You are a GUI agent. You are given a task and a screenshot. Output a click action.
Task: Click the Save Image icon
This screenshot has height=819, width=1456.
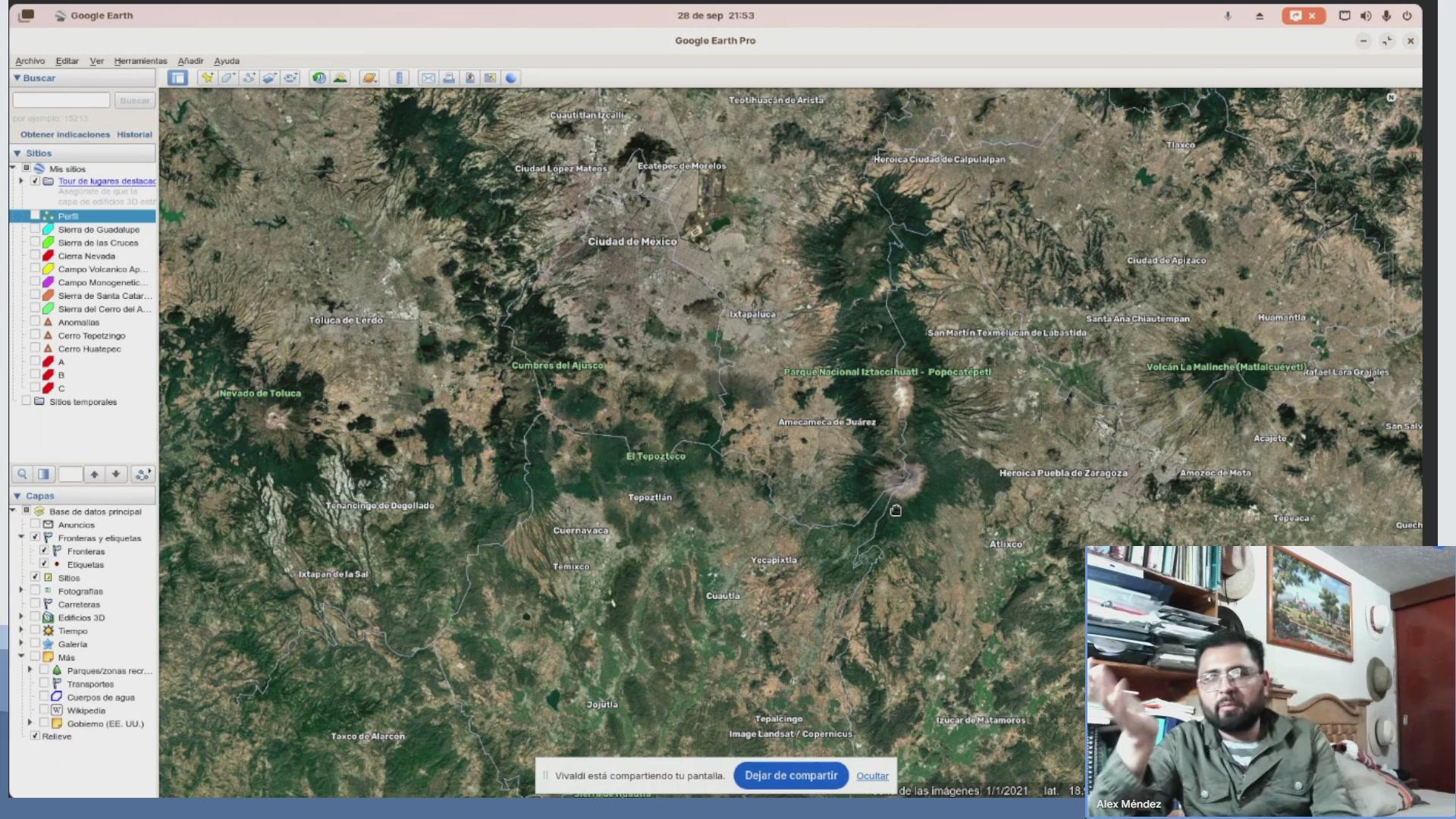[470, 78]
